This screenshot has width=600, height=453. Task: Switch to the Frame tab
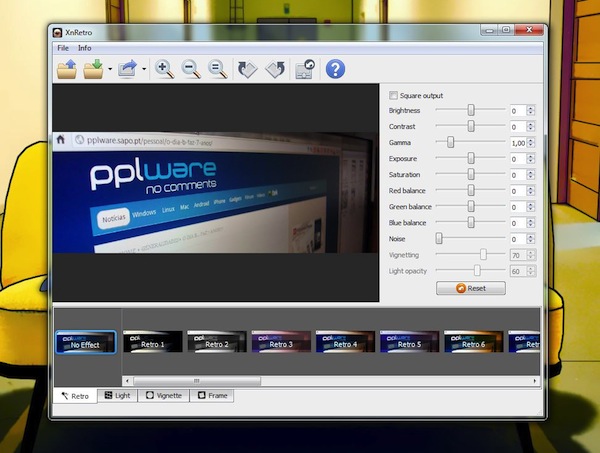click(212, 395)
